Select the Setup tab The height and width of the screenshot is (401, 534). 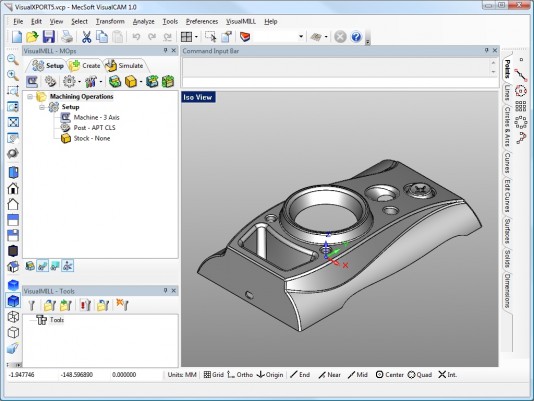coord(48,65)
